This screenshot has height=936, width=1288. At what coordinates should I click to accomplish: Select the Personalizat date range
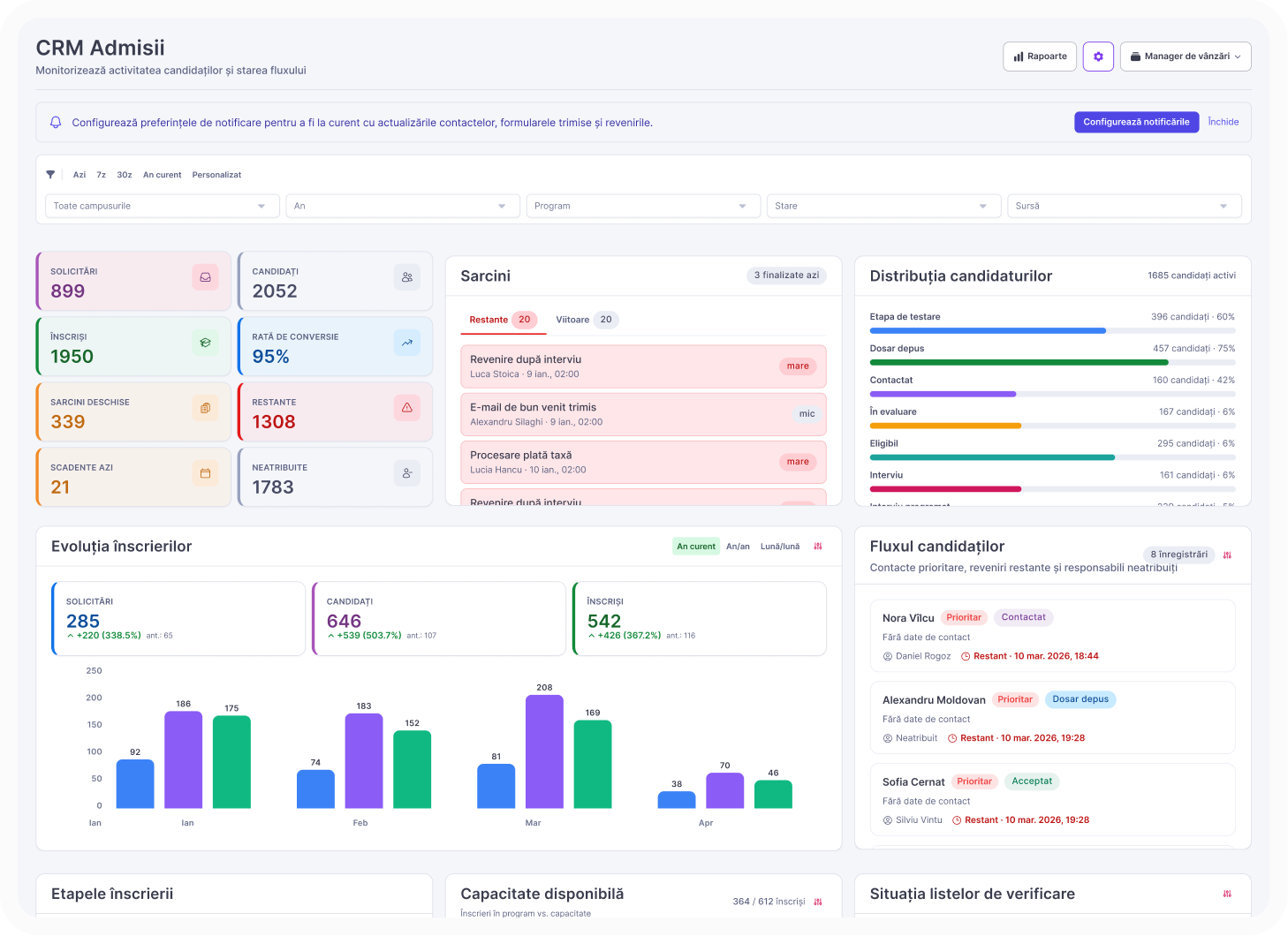(216, 175)
